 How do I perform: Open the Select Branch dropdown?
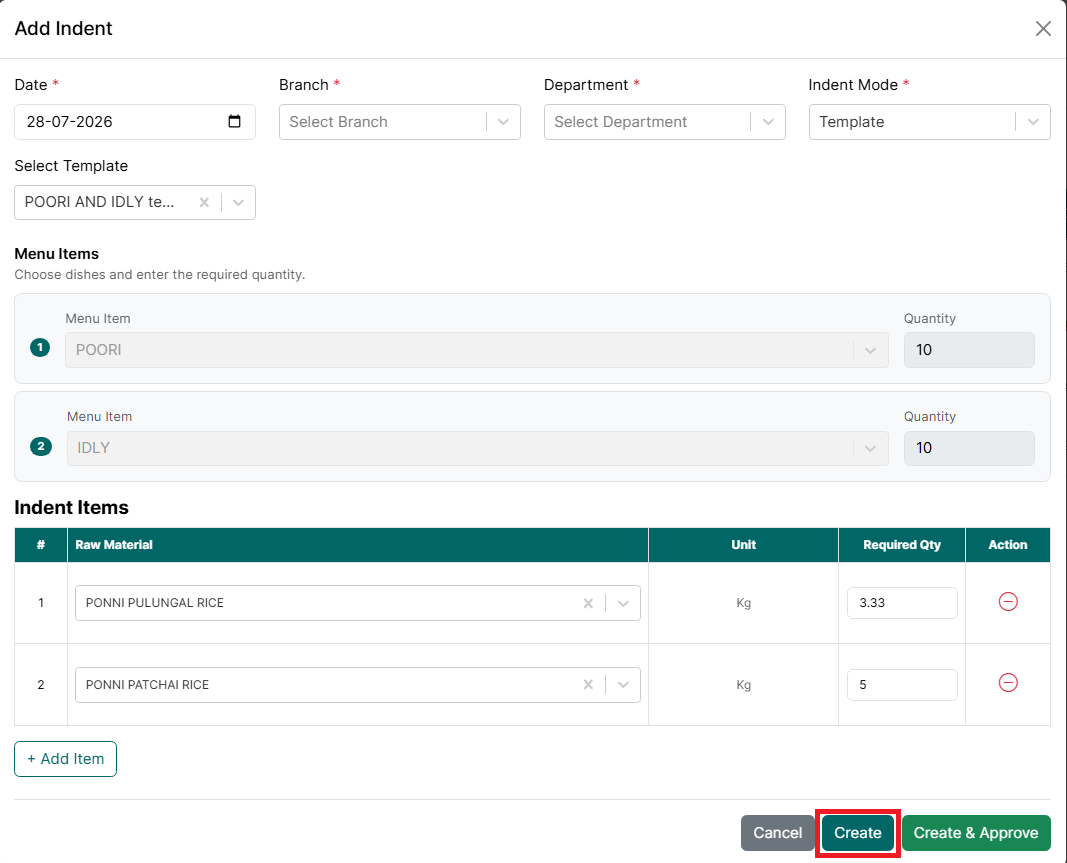[399, 122]
